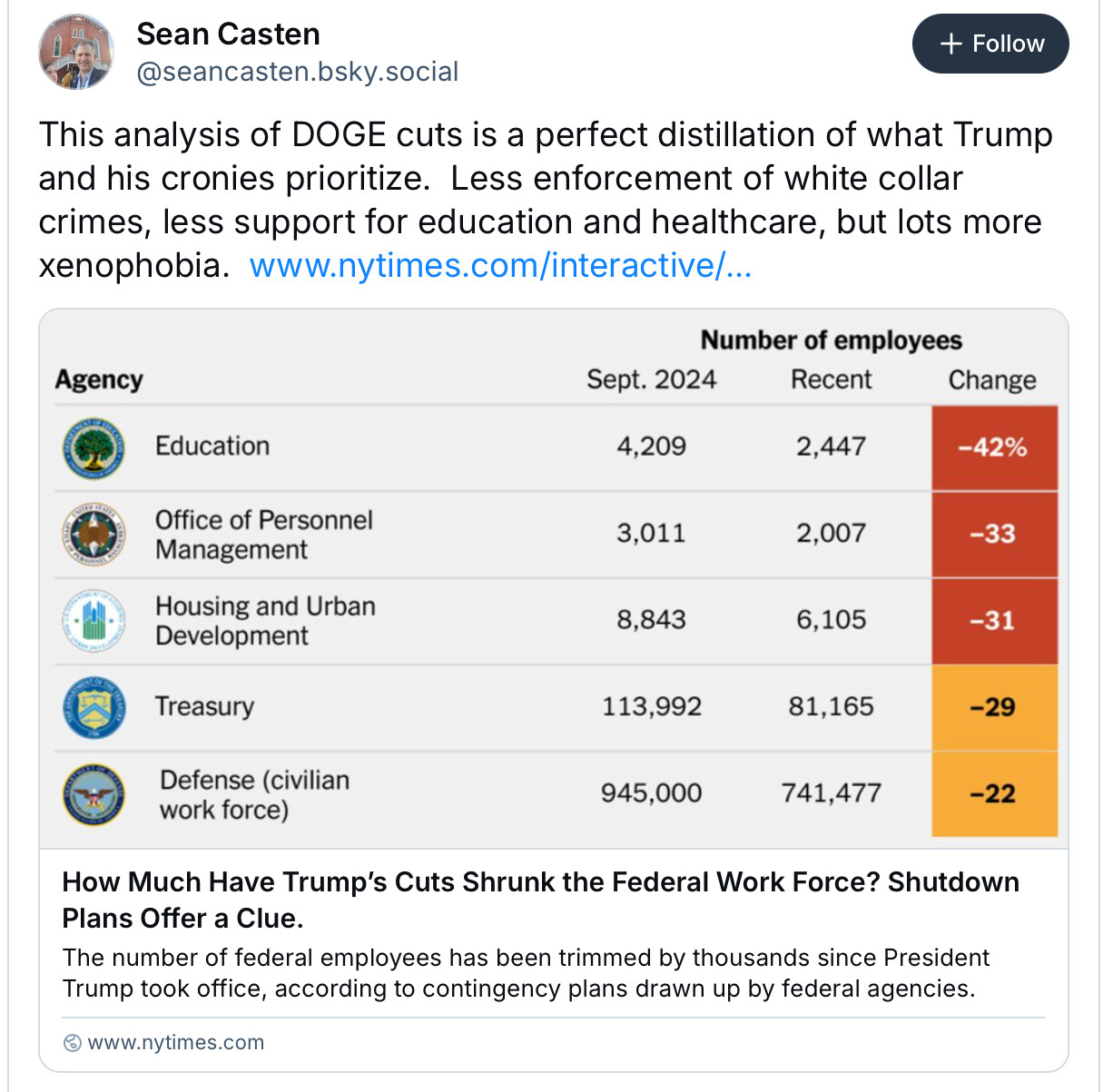Click Sean Casten's profile avatar
This screenshot has width=1113, height=1092.
pyautogui.click(x=76, y=52)
